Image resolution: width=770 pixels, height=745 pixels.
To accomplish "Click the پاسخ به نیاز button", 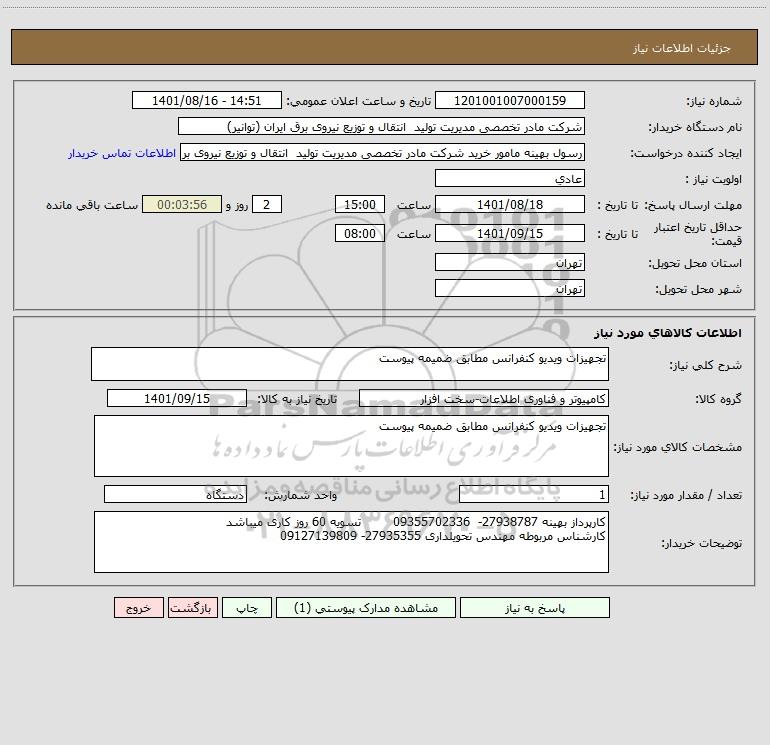I will 535,608.
